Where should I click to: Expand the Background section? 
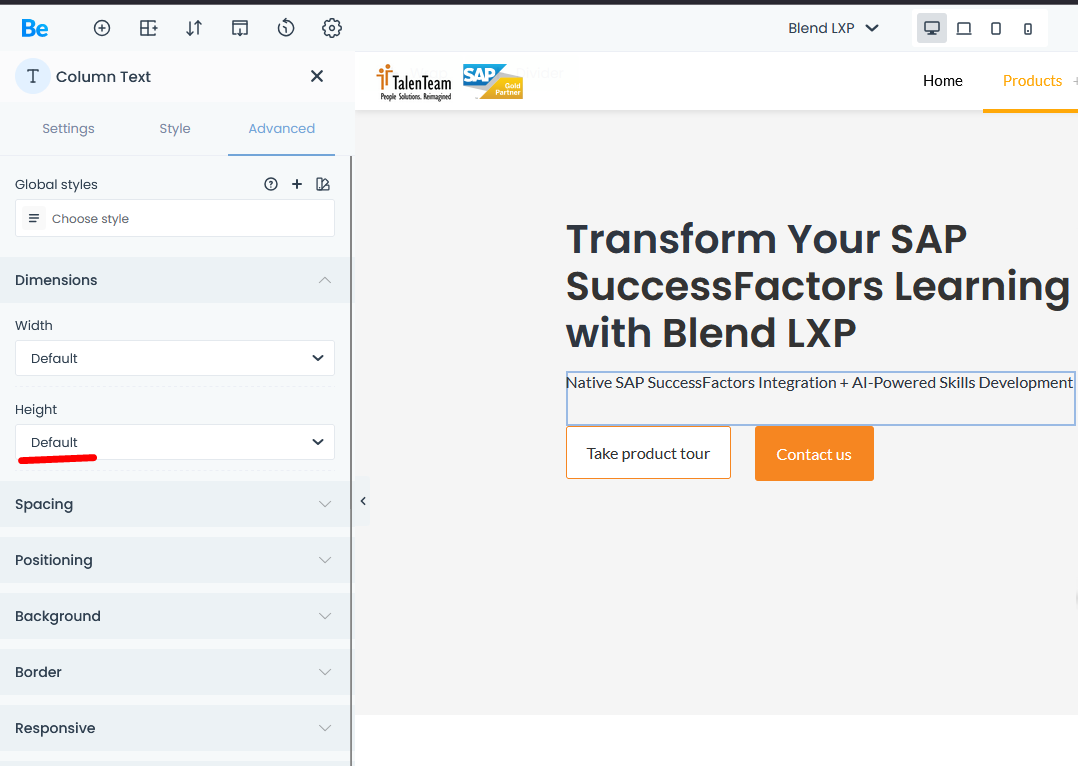point(175,616)
